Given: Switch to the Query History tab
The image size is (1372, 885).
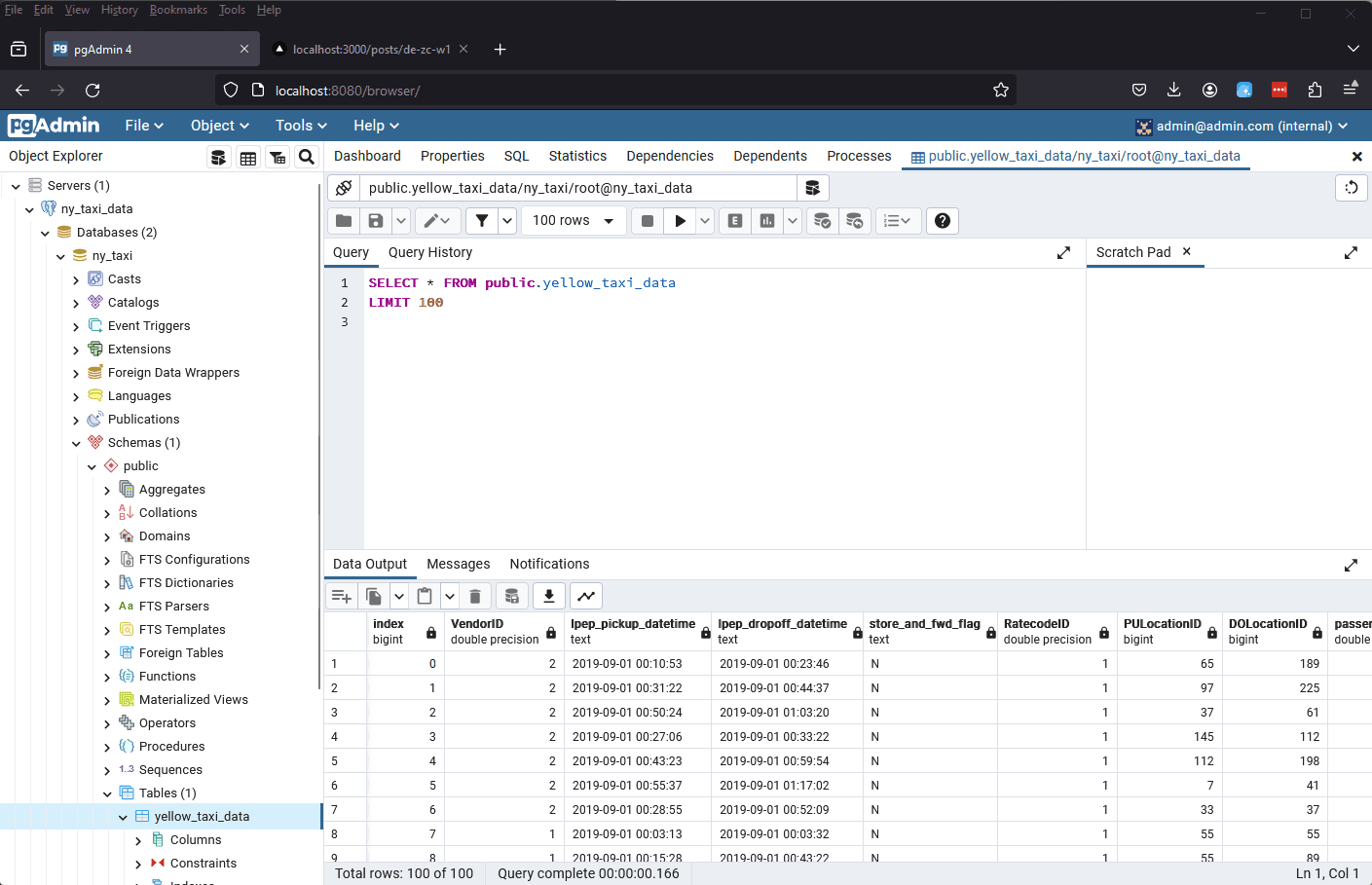Looking at the screenshot, I should pyautogui.click(x=430, y=252).
